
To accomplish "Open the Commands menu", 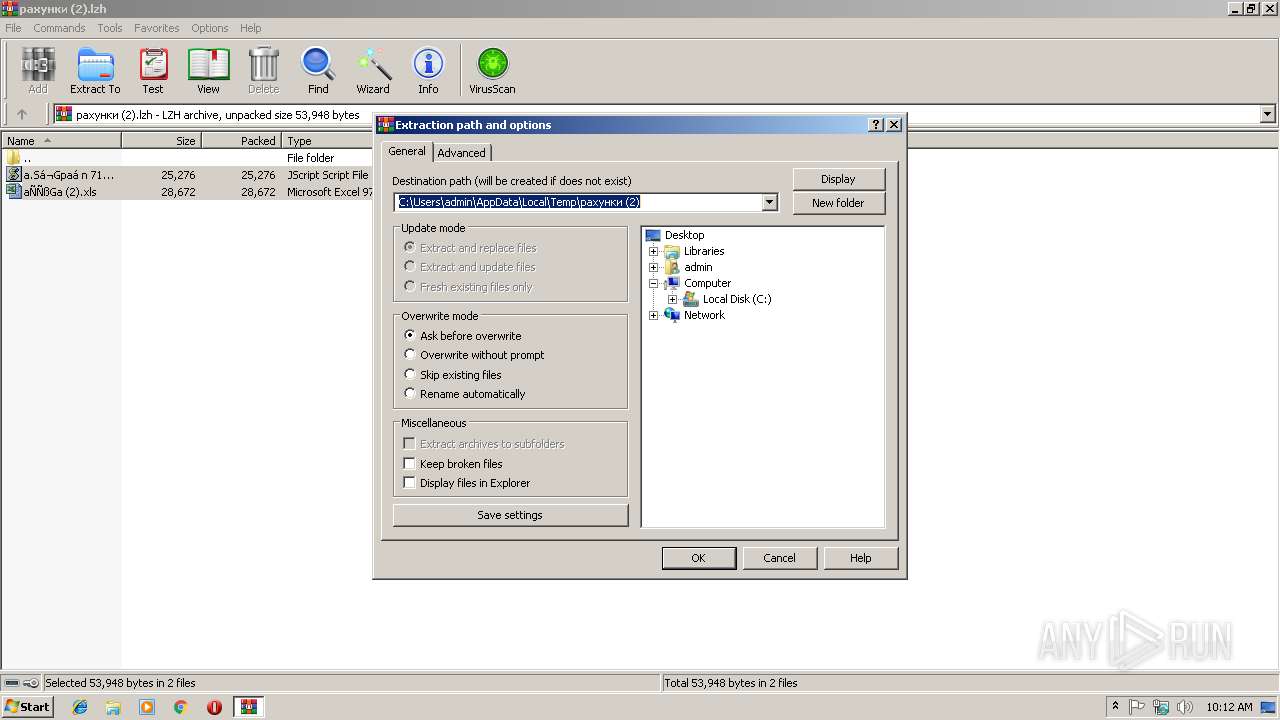I will (59, 28).
